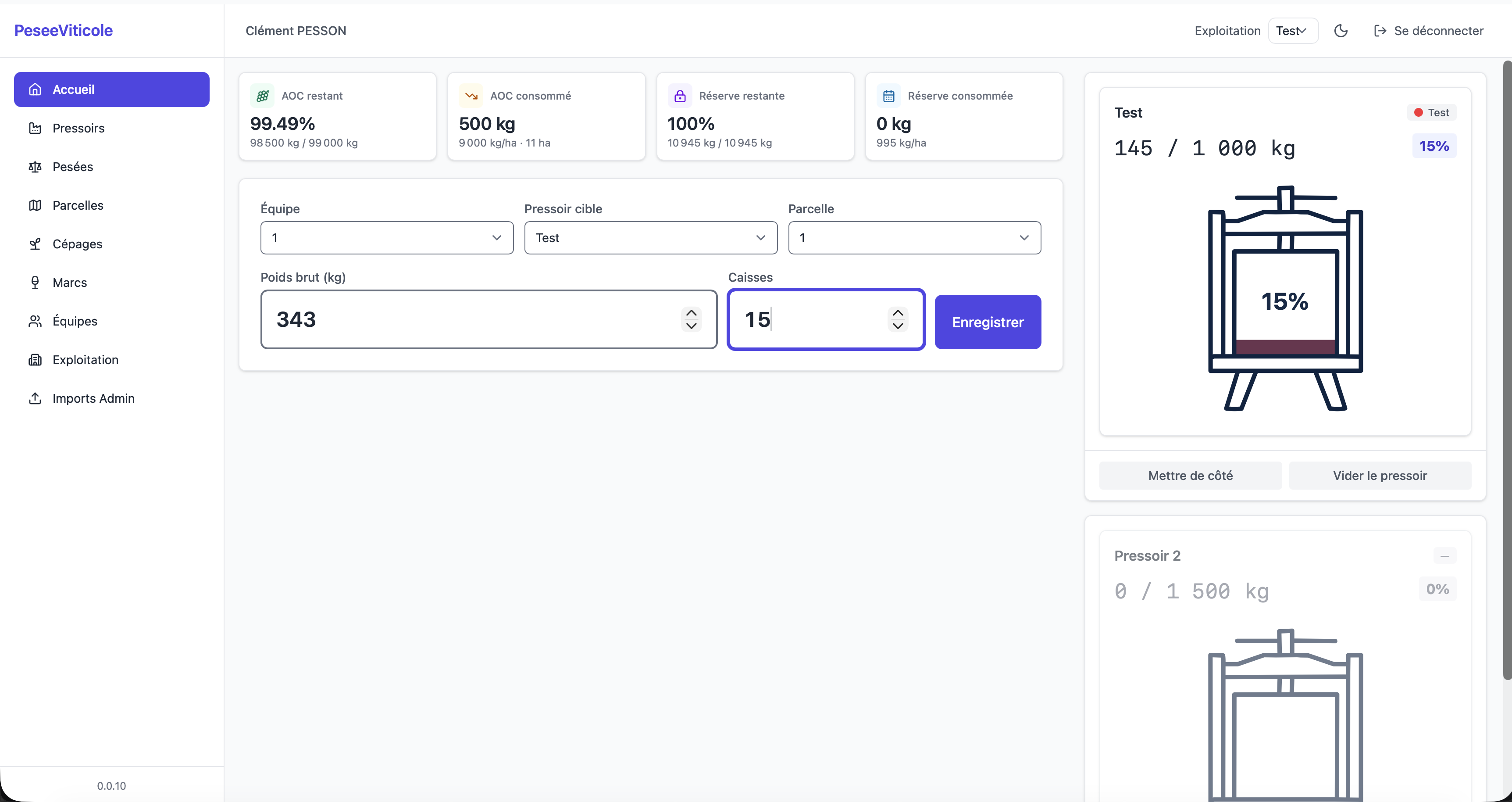
Task: Open the Équipe dropdown
Action: click(387, 238)
